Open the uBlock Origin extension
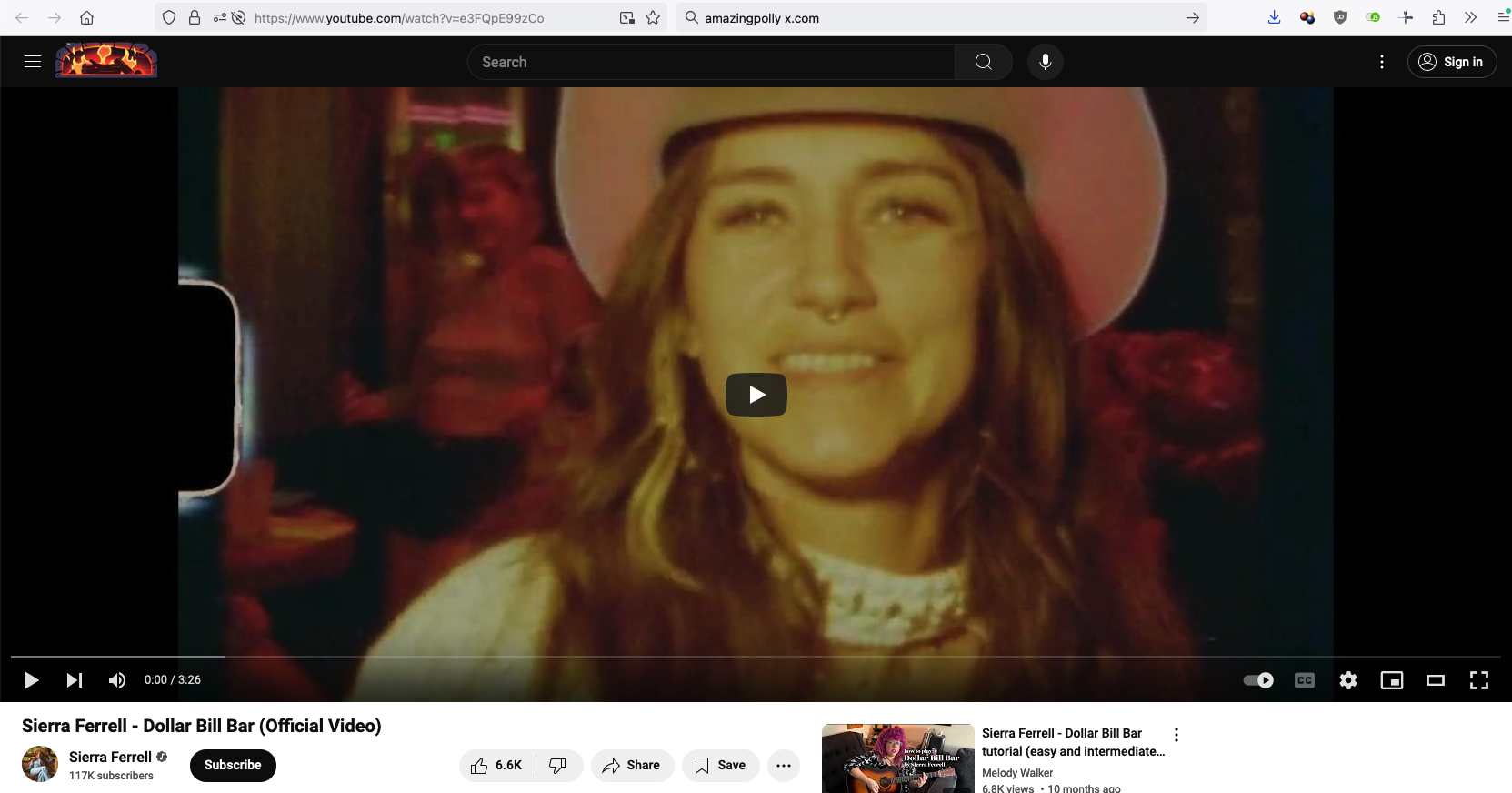The width and height of the screenshot is (1512, 793). 1340,17
